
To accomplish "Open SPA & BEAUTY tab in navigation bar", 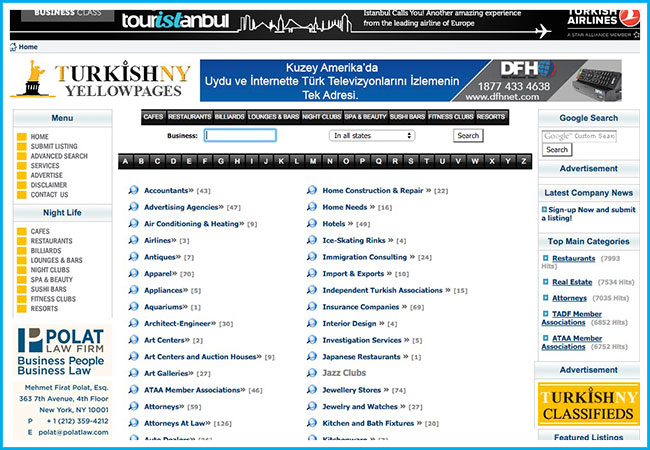I will point(365,117).
